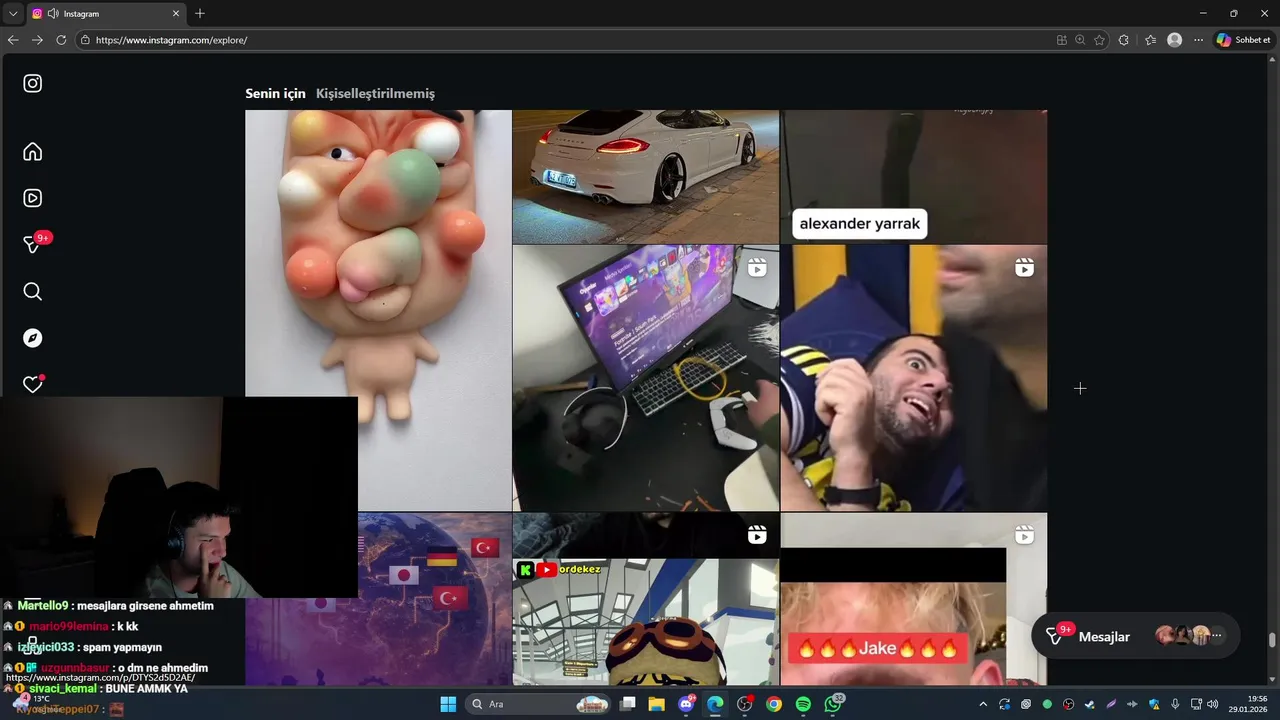The width and height of the screenshot is (1280, 720).
Task: Open the white Porsche car post
Action: [646, 177]
